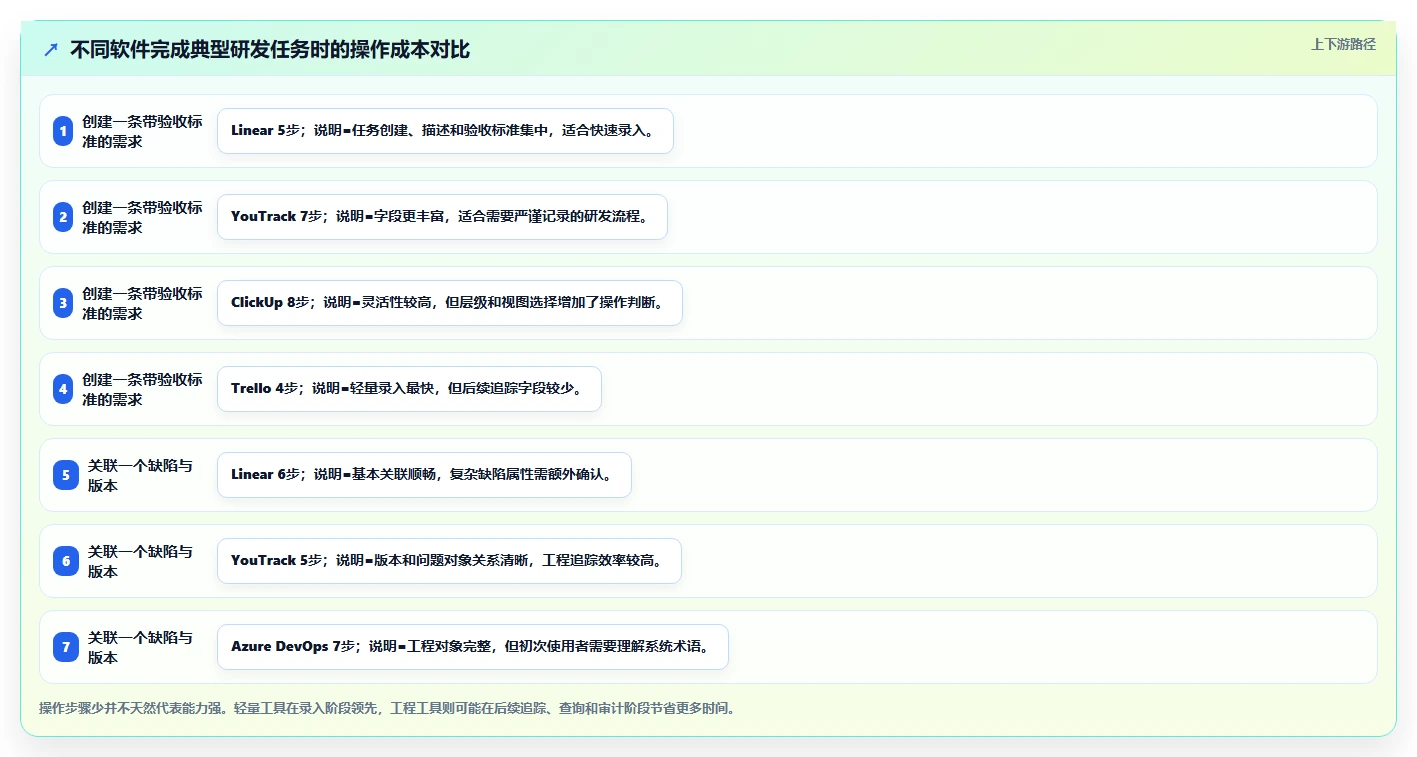
Task: Select step number badge 2
Action: [63, 217]
